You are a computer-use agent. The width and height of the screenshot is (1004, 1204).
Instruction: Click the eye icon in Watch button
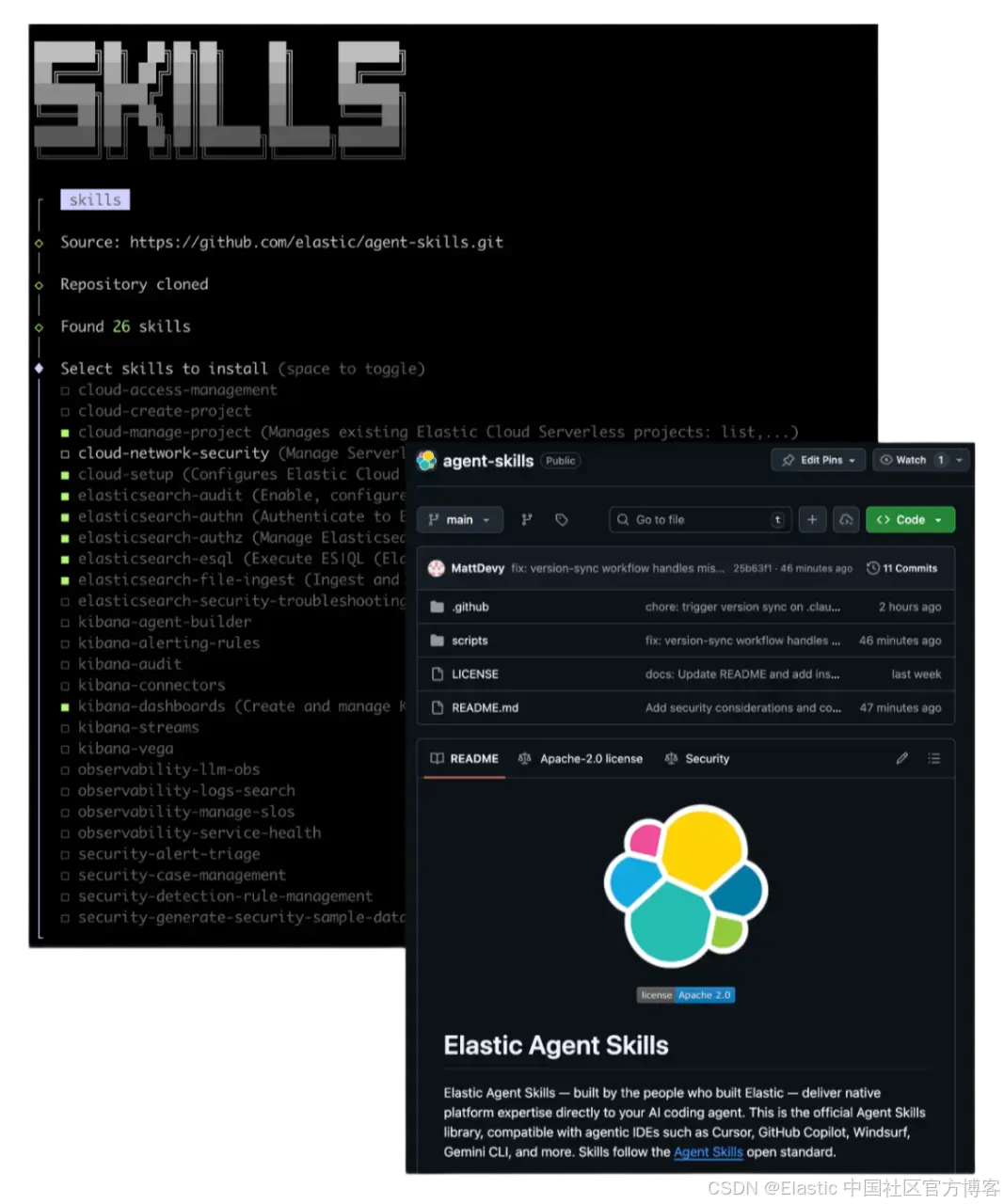(885, 460)
